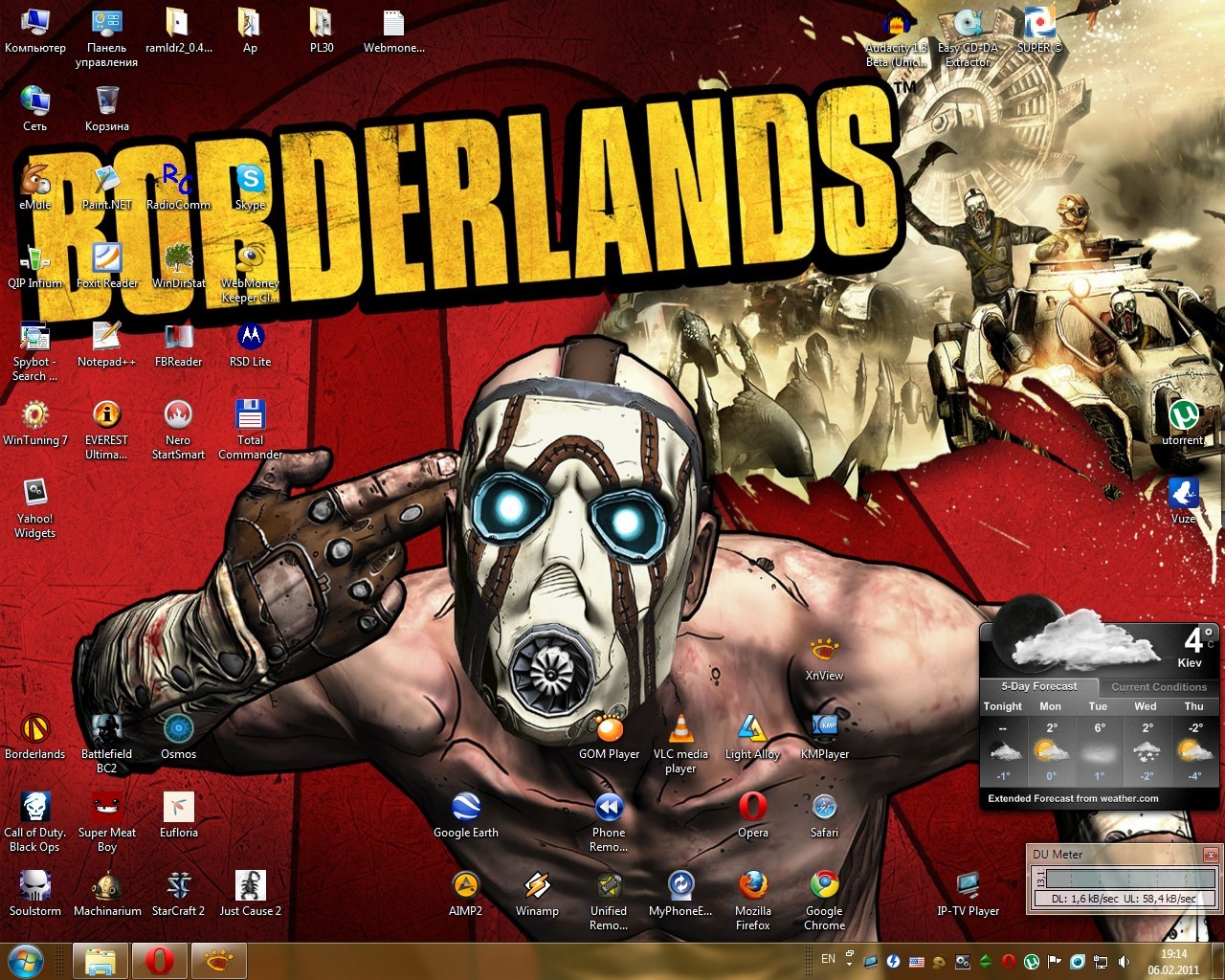Open Extended Forecast from weather.com link
Screen dimensions: 1225x980
coord(1073,798)
